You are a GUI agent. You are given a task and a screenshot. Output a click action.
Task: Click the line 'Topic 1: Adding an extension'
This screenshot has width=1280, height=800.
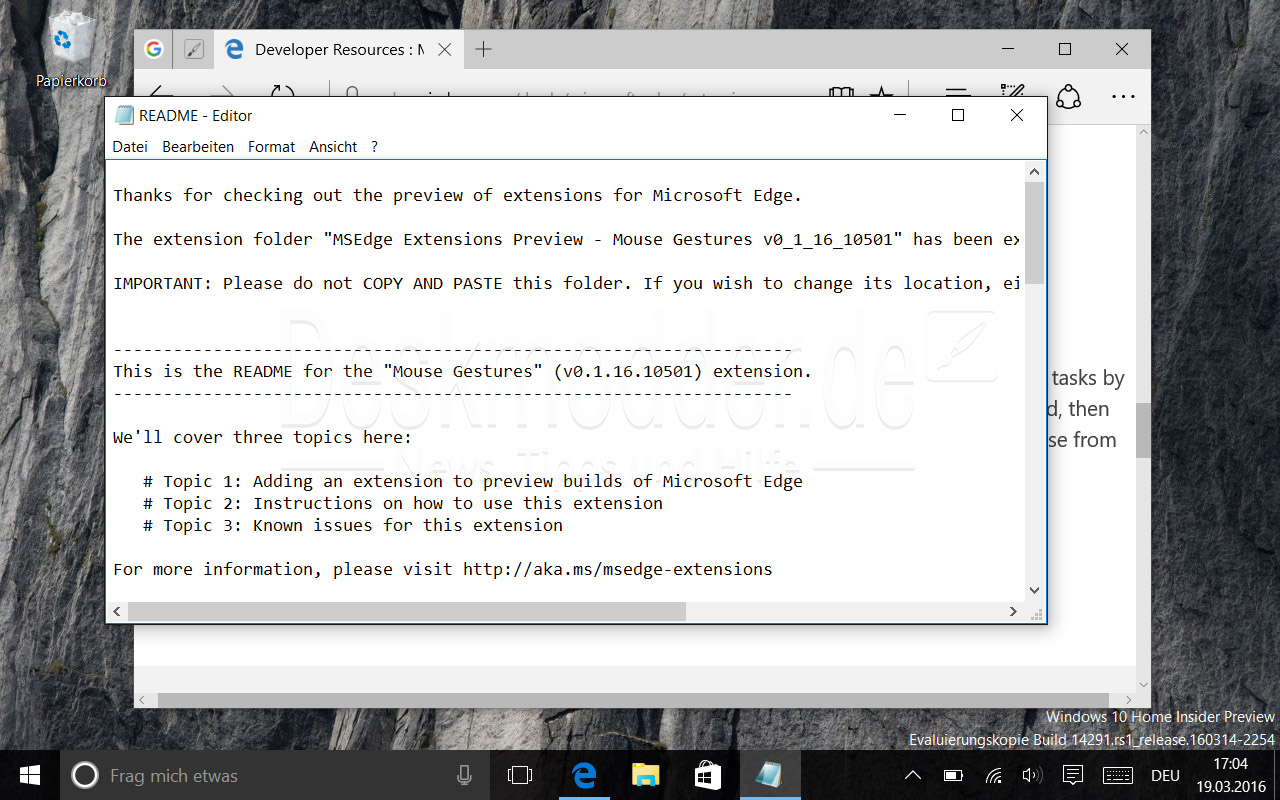point(473,481)
